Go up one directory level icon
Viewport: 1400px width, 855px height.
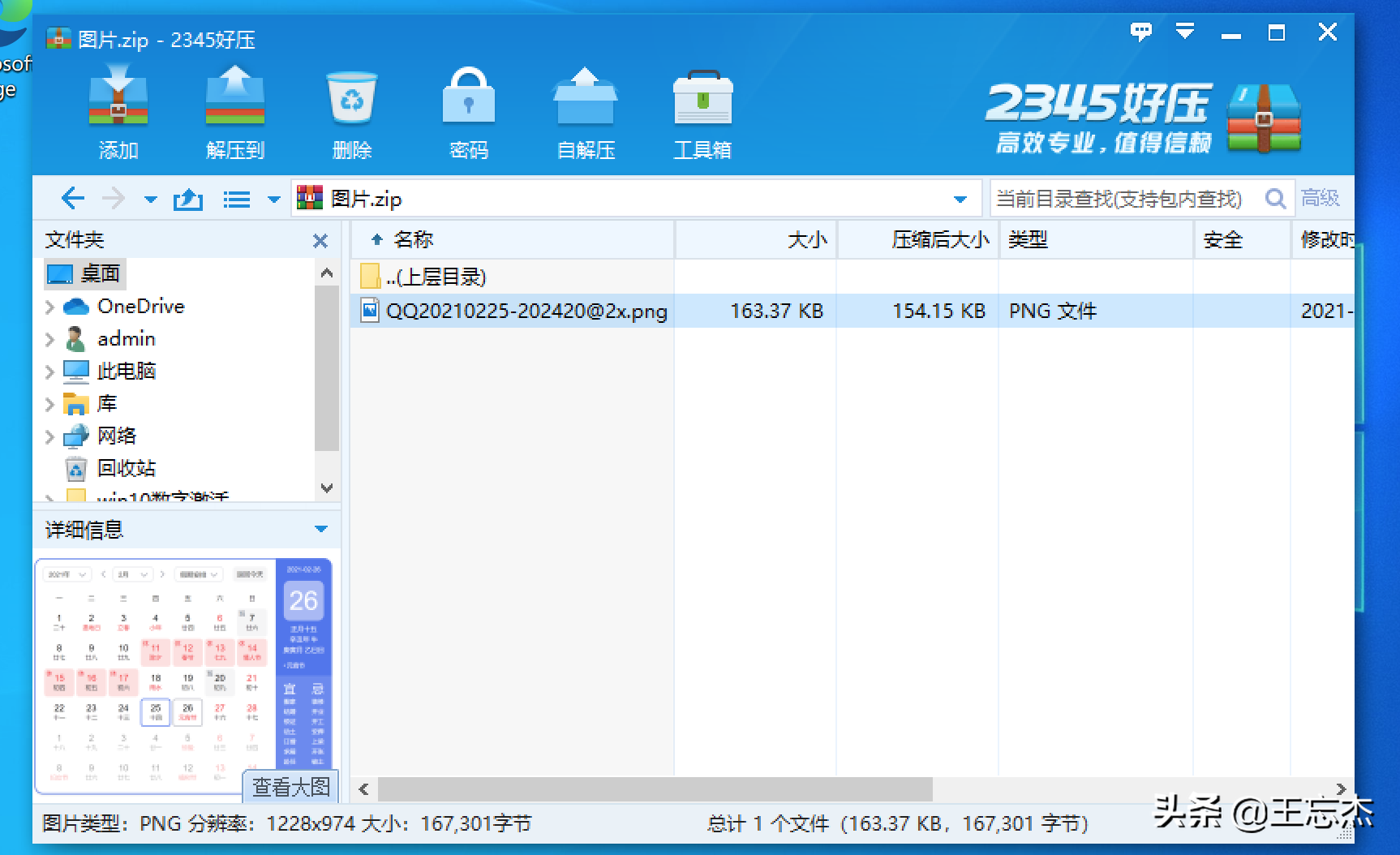(x=188, y=199)
